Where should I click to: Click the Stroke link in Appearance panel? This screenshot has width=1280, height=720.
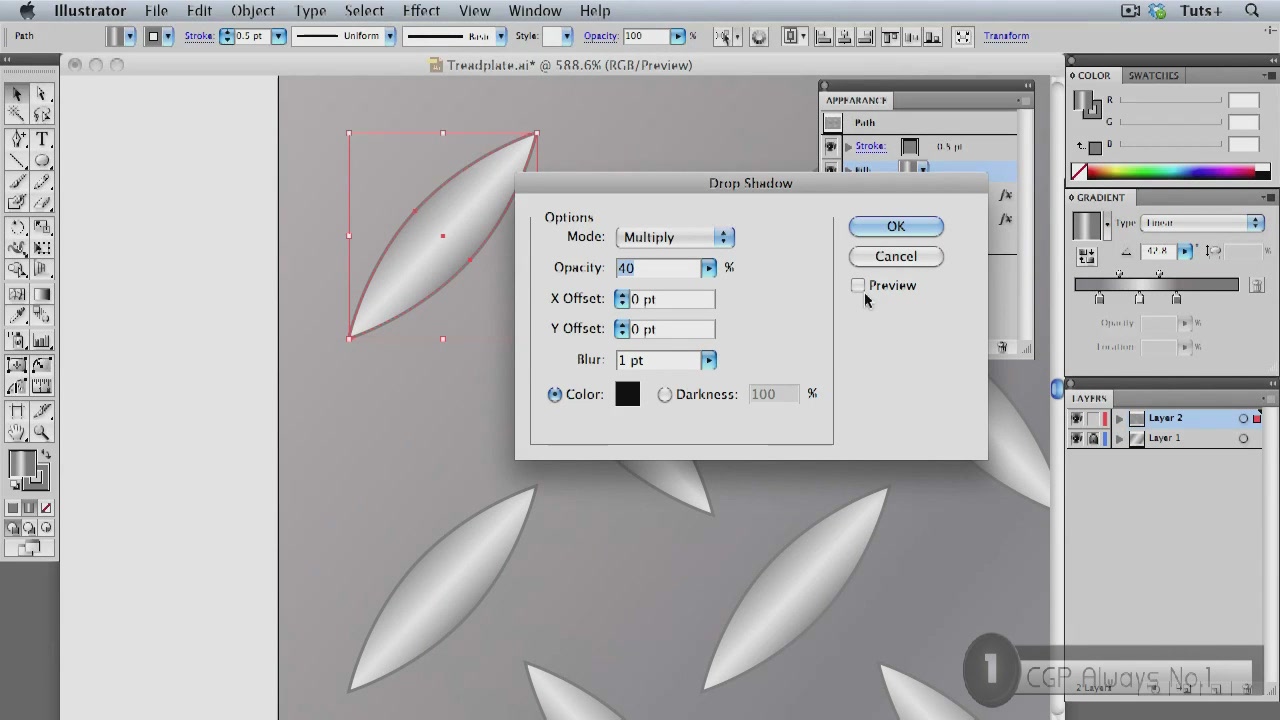870,147
